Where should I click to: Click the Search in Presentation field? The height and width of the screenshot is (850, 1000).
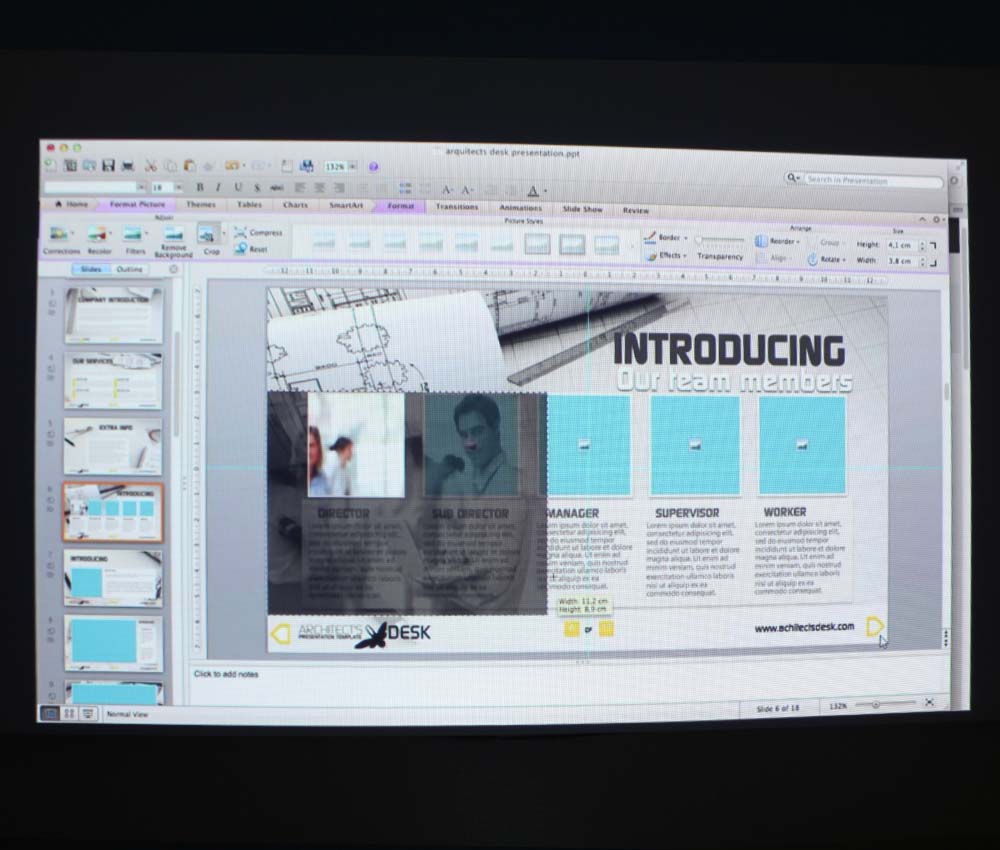point(870,181)
